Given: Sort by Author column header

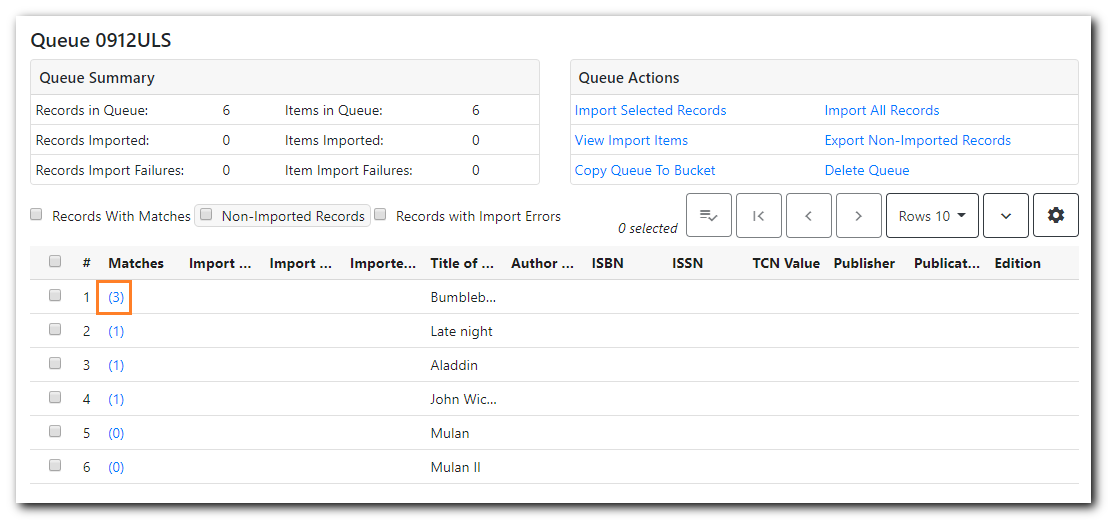Looking at the screenshot, I should [543, 263].
